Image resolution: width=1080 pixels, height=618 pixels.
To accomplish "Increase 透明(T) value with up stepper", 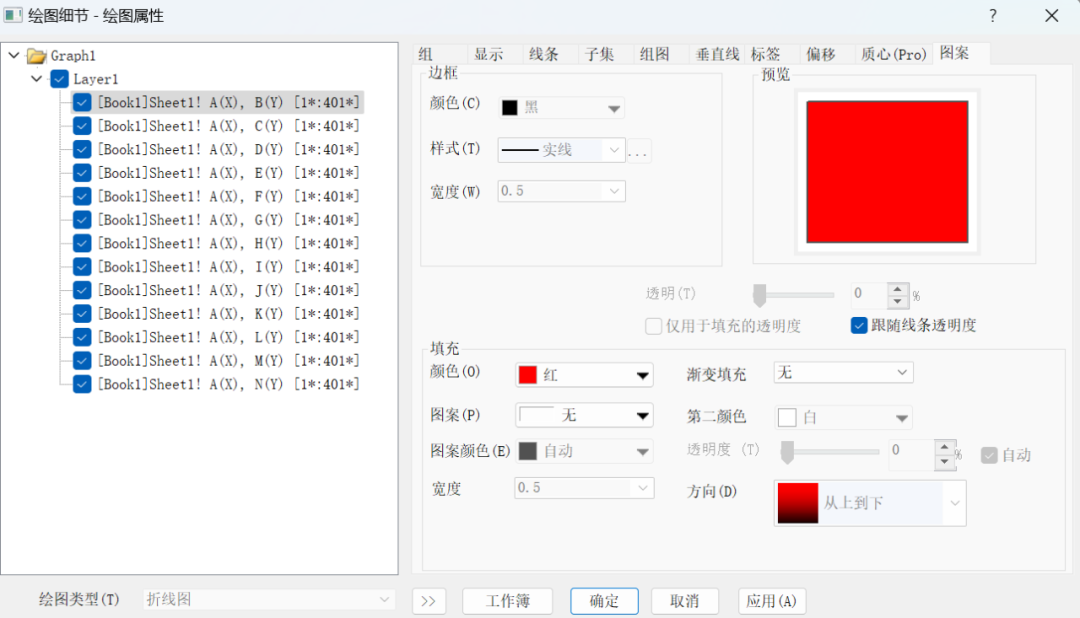I will tap(897, 289).
